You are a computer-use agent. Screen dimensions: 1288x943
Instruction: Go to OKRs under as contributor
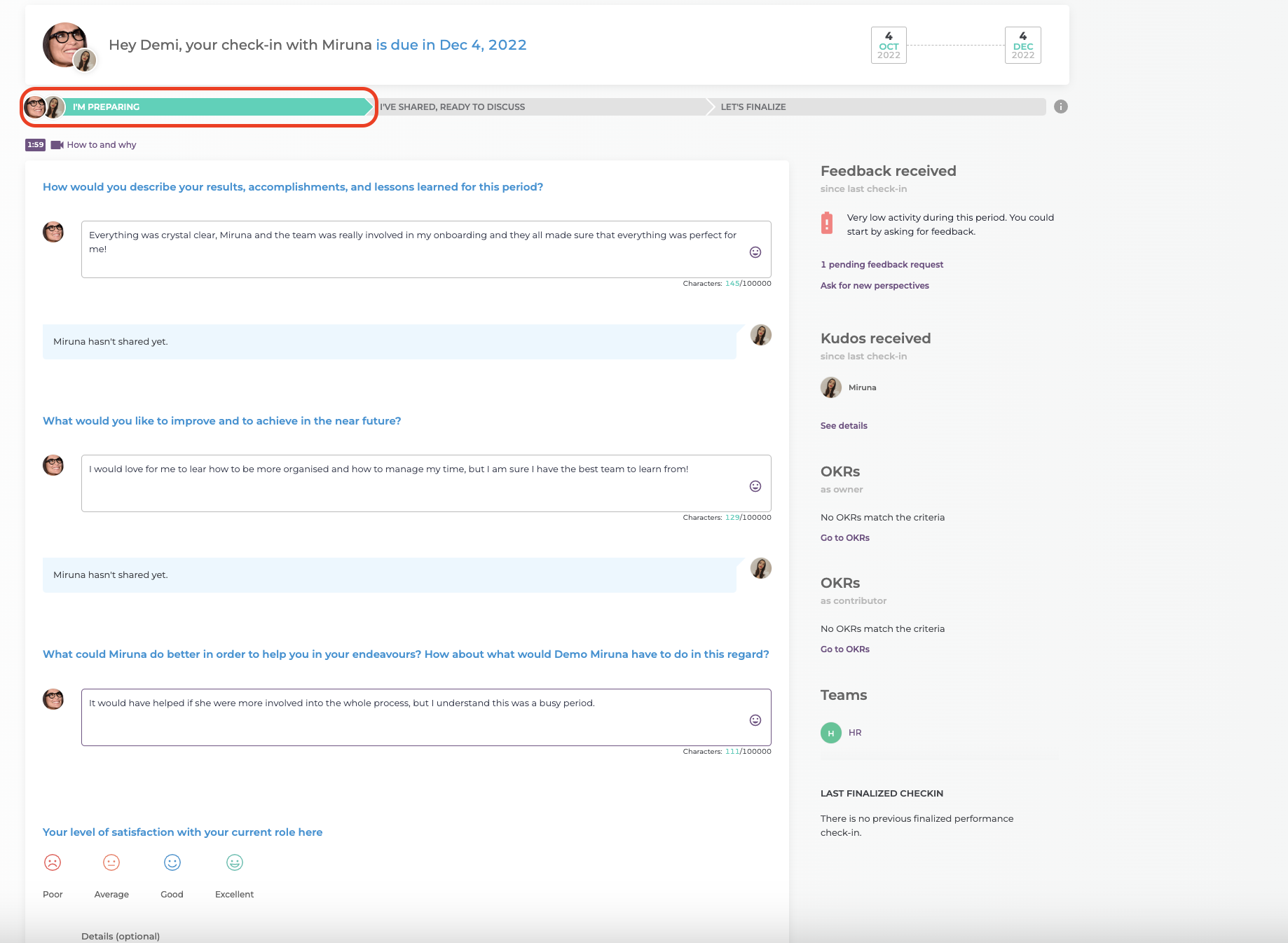point(845,649)
